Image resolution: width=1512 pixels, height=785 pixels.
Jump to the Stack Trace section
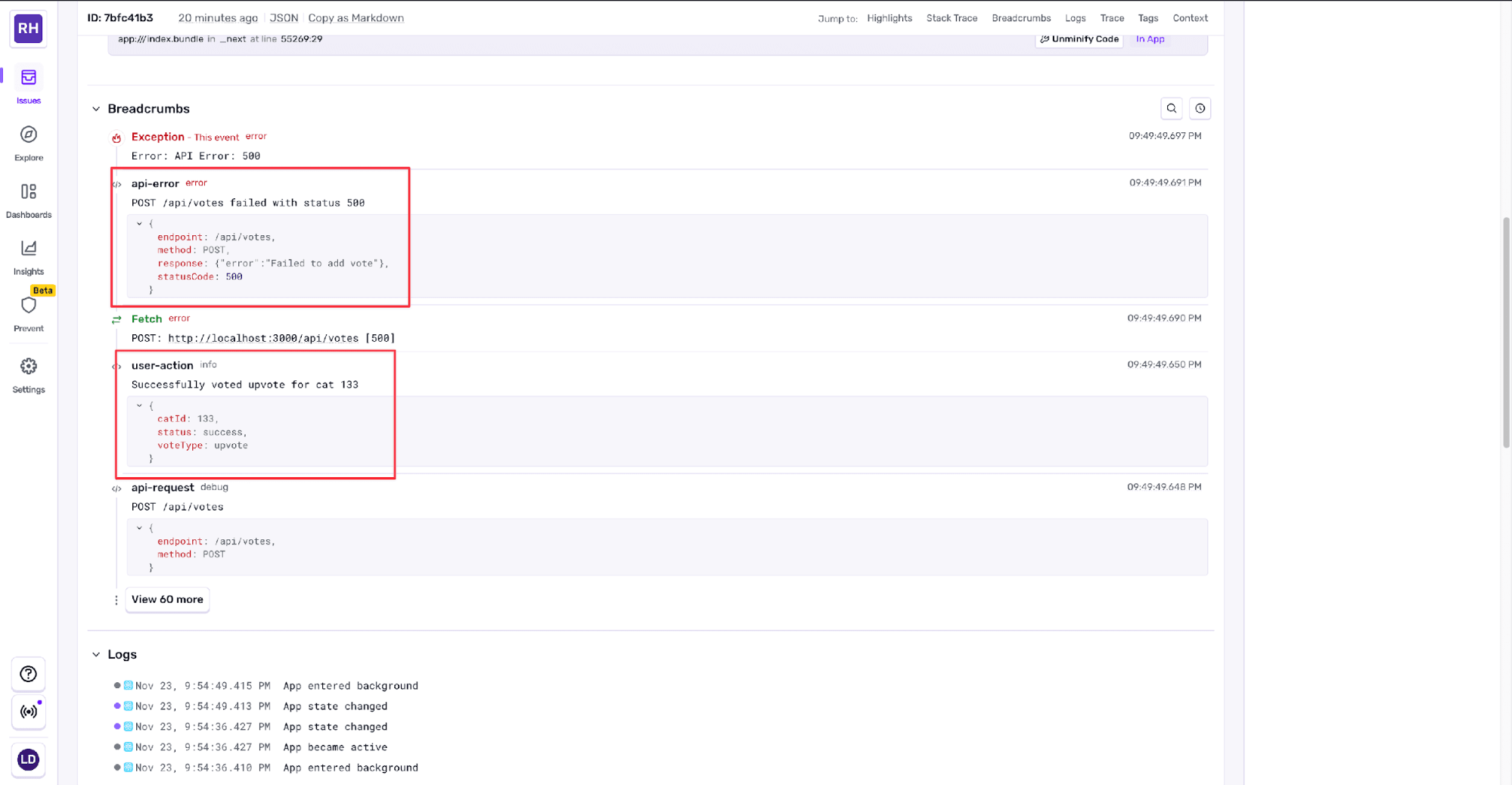pos(952,17)
